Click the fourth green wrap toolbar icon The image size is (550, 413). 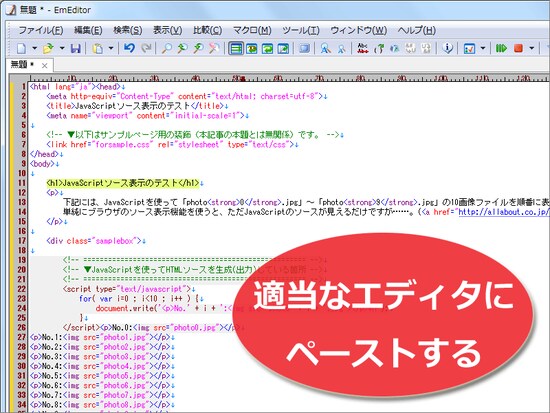click(283, 48)
